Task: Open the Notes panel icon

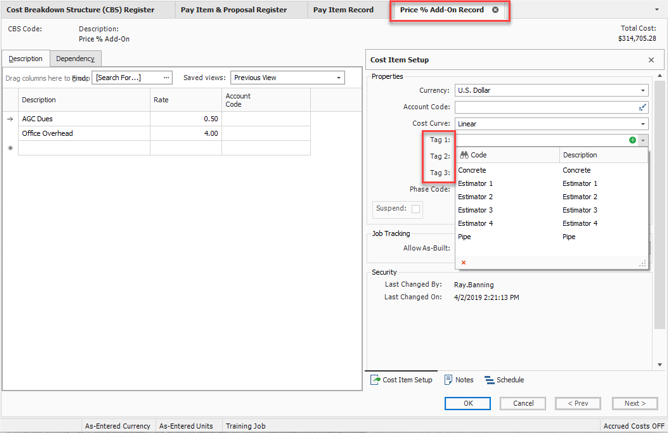Action: click(449, 380)
